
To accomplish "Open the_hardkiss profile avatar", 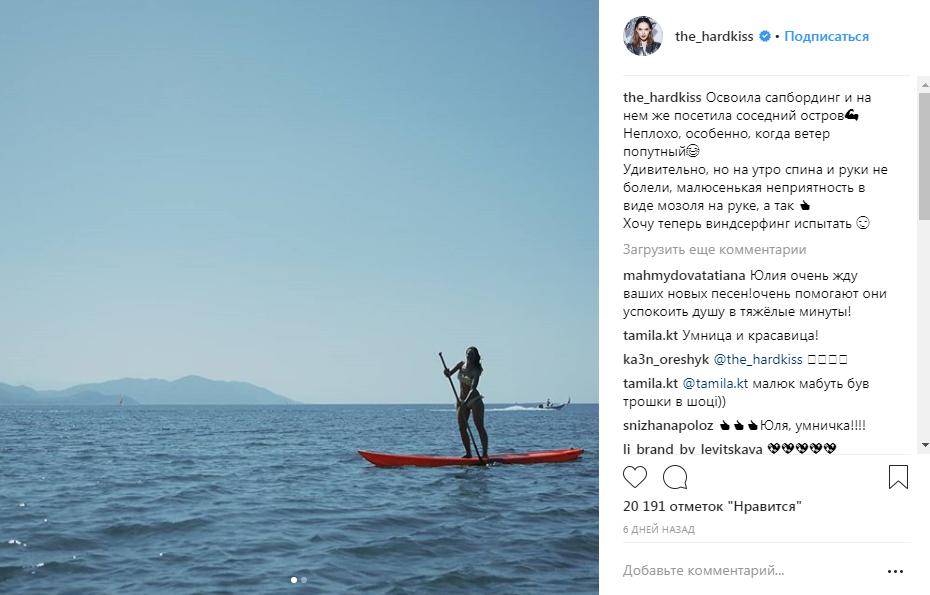I will coord(643,36).
